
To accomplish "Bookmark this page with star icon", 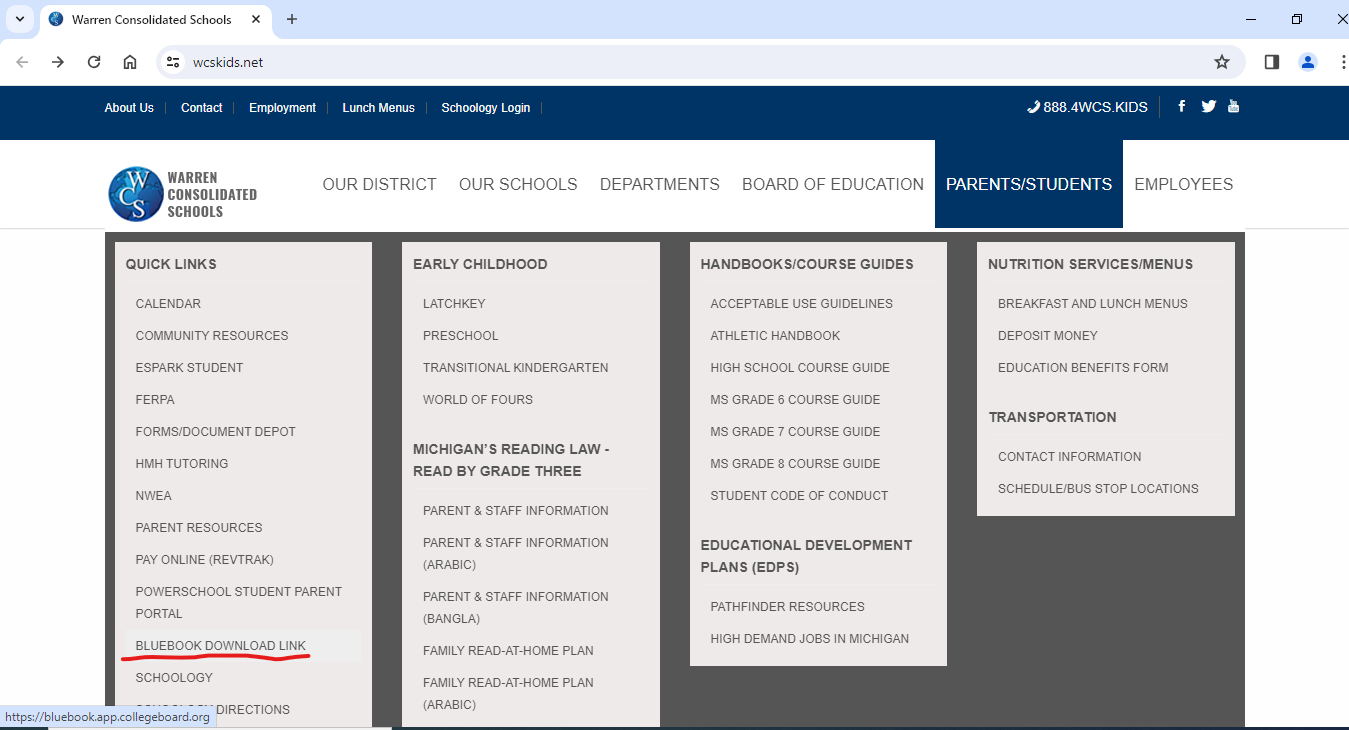I will (x=1221, y=62).
